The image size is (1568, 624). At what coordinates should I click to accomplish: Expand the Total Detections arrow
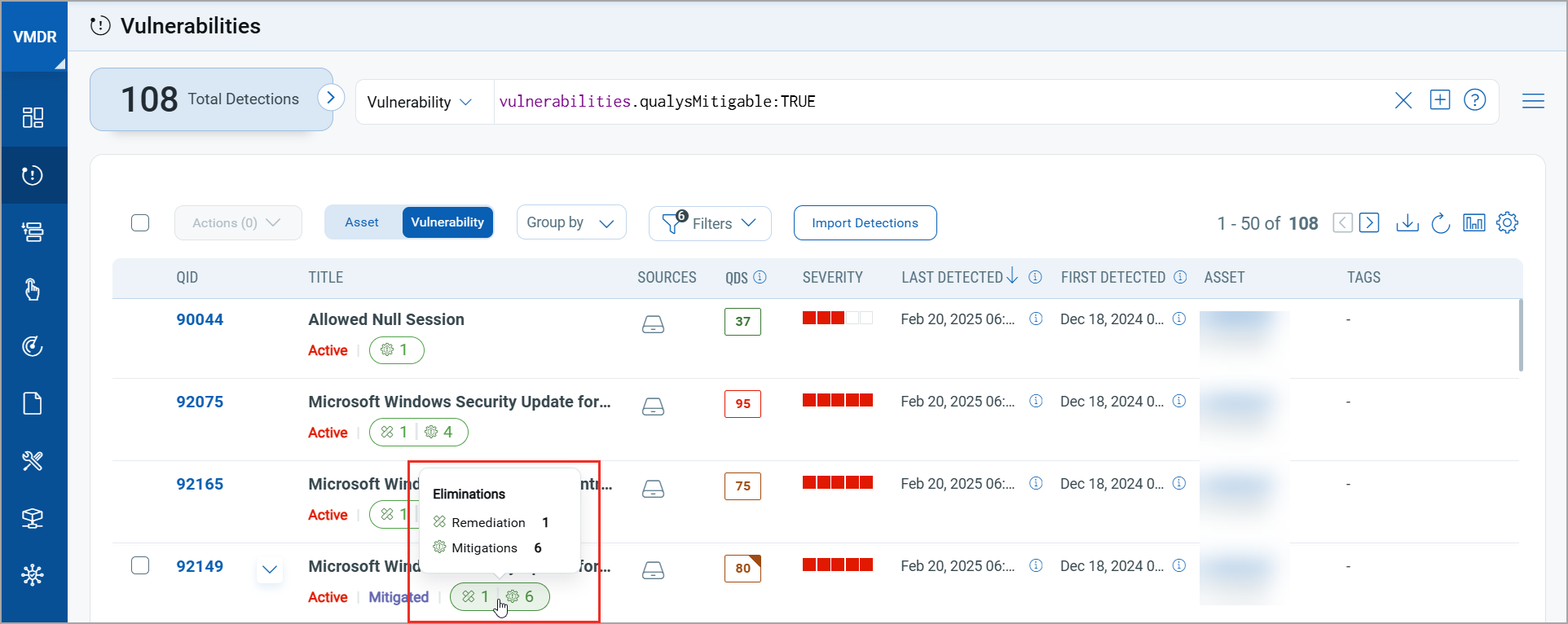coord(330,98)
